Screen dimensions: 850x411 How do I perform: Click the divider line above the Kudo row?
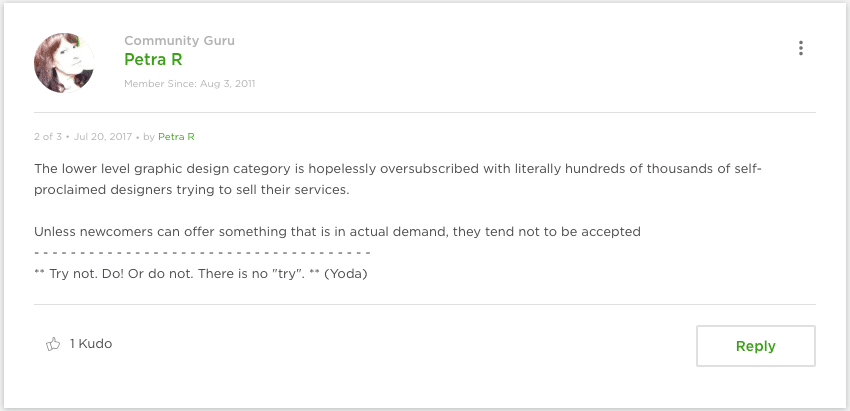425,304
